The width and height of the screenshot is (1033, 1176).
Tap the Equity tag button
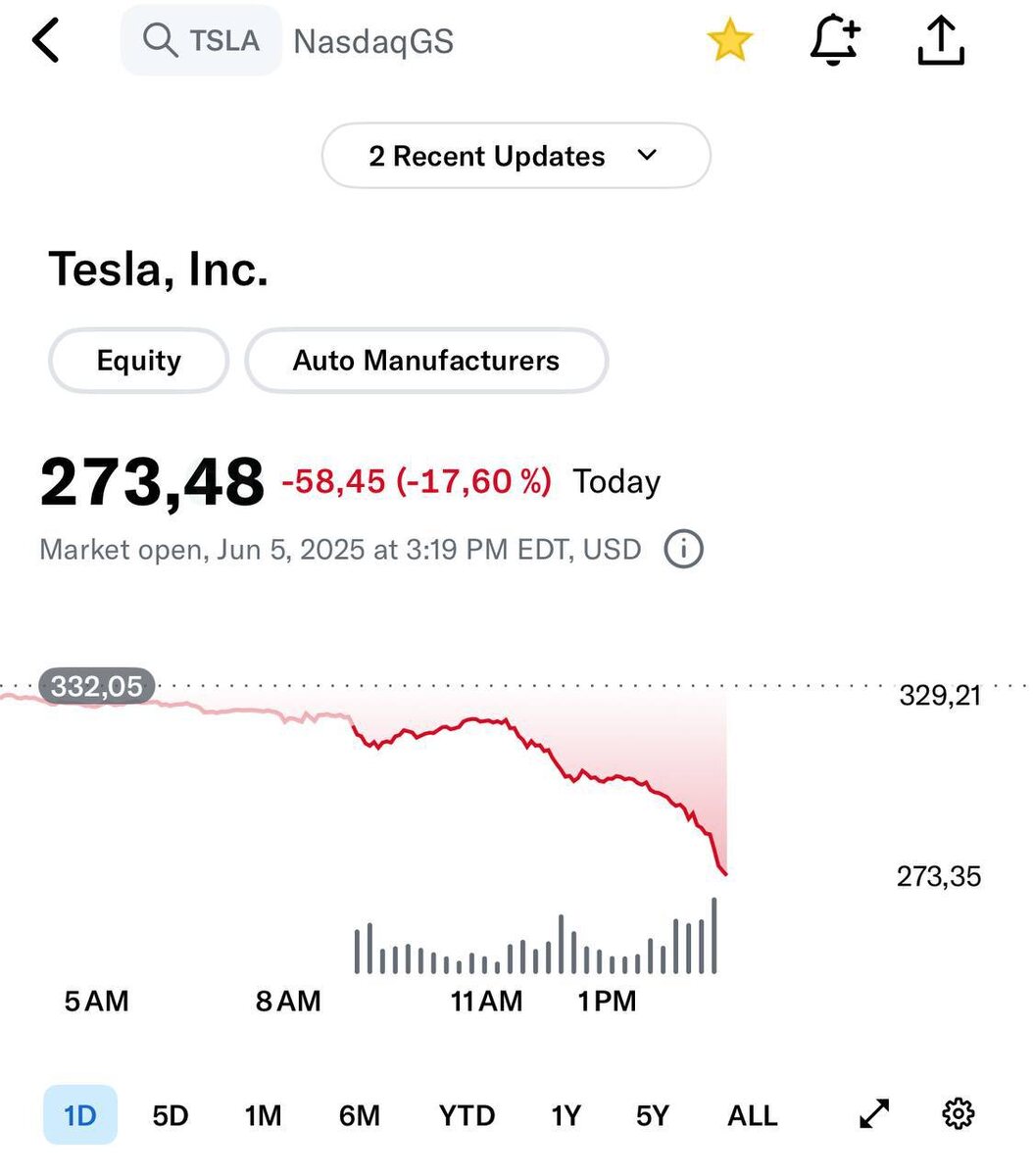pyautogui.click(x=138, y=361)
